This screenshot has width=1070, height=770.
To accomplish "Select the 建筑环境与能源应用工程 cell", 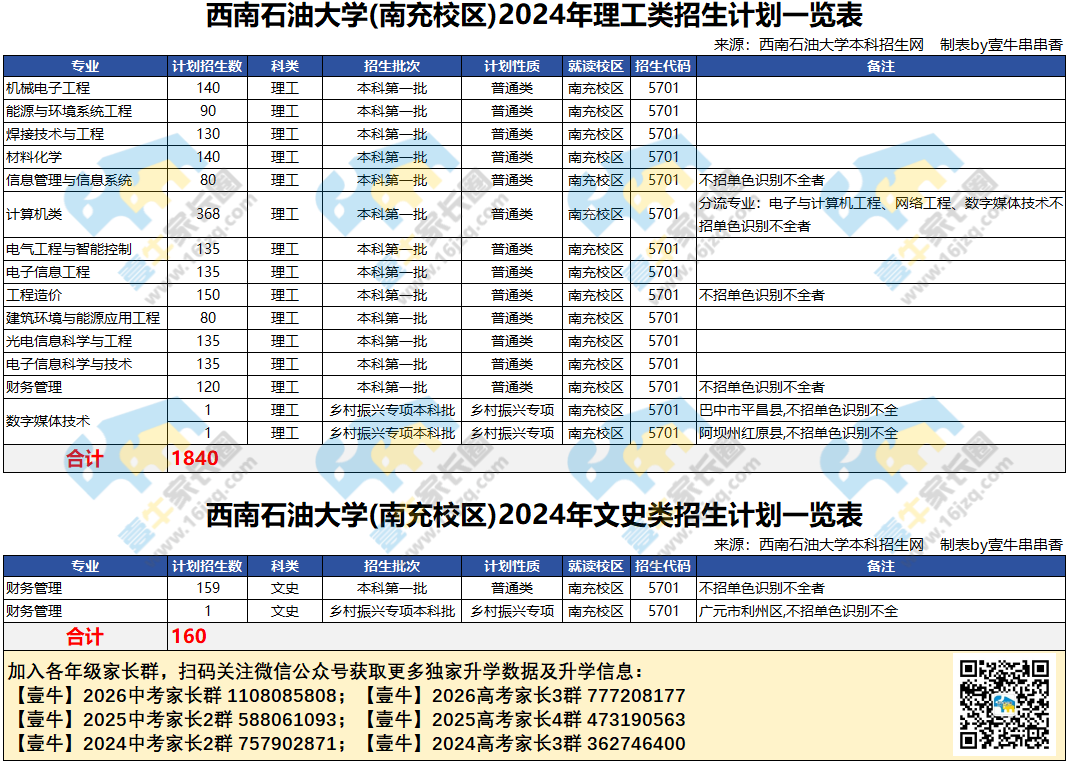I will coord(83,318).
